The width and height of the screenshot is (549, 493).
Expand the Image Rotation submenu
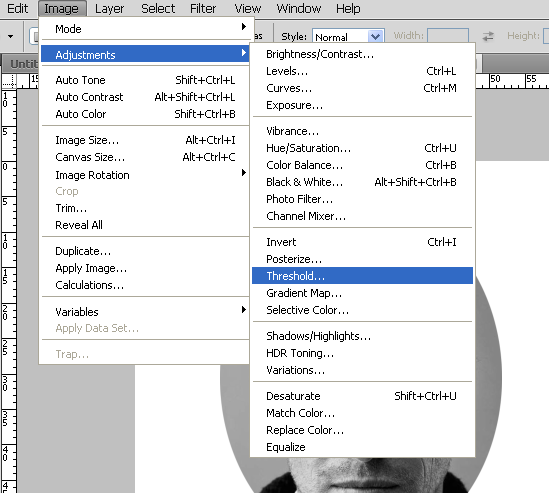(x=145, y=175)
